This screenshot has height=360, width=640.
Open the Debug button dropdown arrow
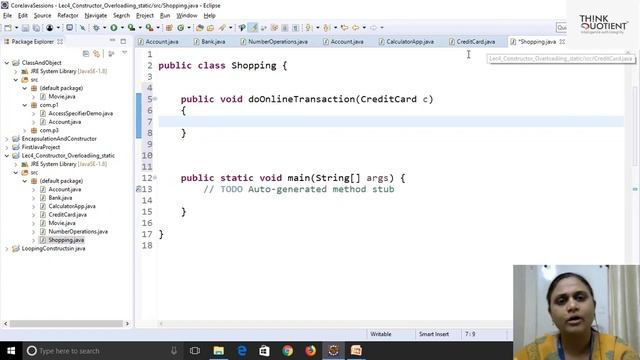click(x=104, y=28)
